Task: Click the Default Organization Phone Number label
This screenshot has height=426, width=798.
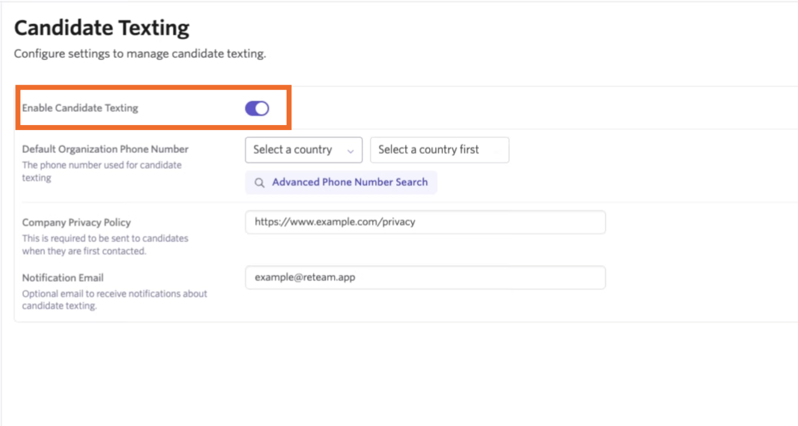Action: pyautogui.click(x=105, y=149)
